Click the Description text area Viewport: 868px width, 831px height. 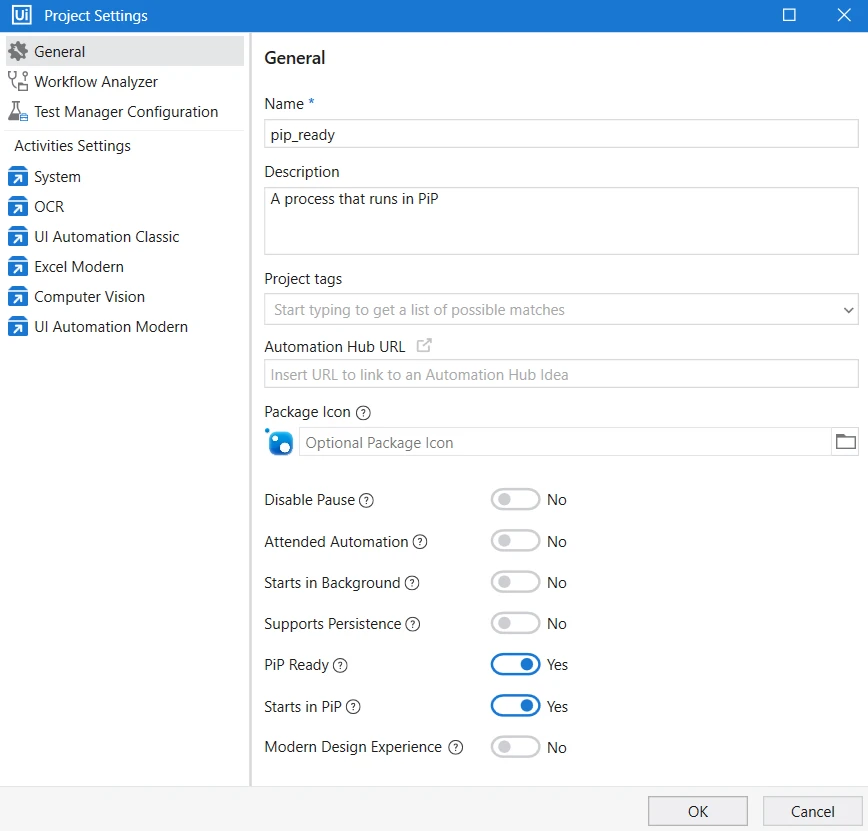561,221
